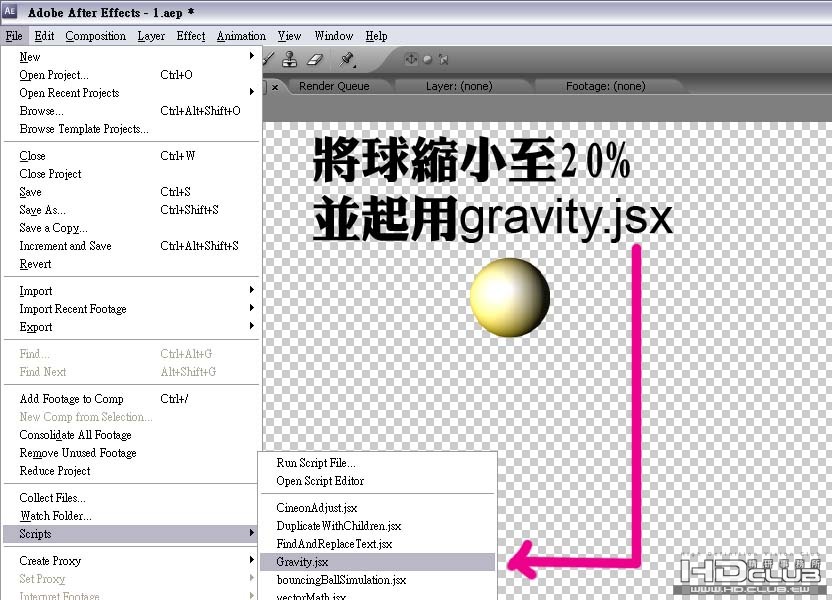Image resolution: width=832 pixels, height=600 pixels.
Task: Close the composition tab with the x
Action: point(275,87)
